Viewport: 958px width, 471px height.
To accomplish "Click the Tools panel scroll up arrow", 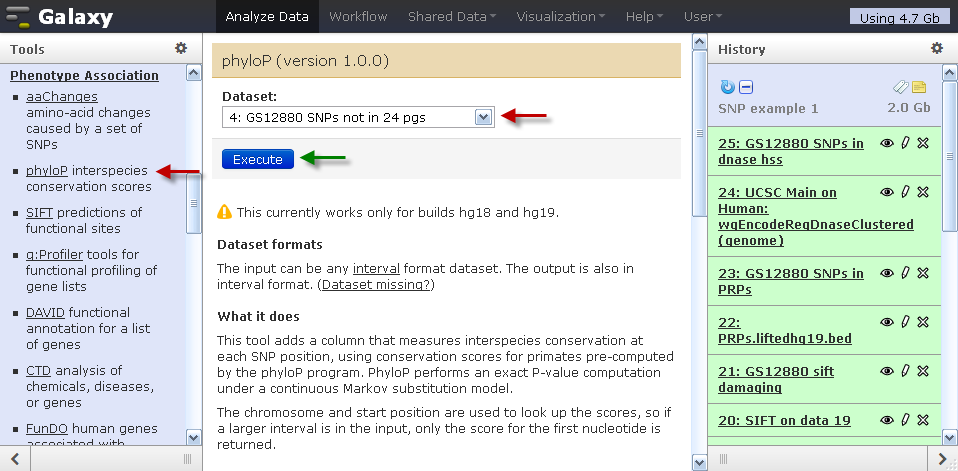I will (x=194, y=73).
